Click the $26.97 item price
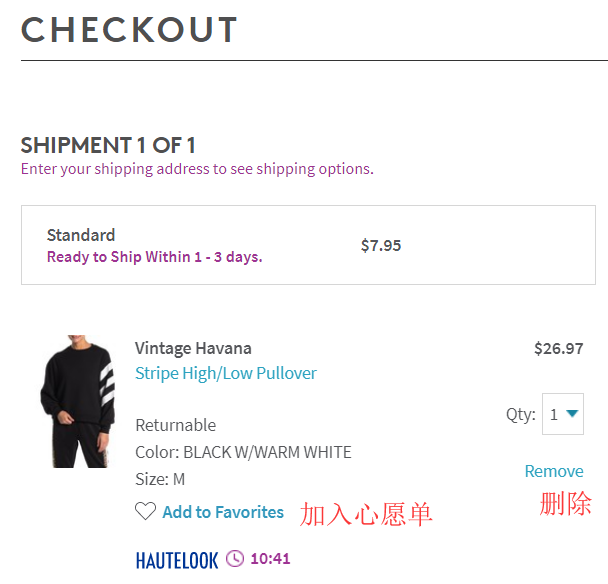The height and width of the screenshot is (584, 608). coord(558,348)
